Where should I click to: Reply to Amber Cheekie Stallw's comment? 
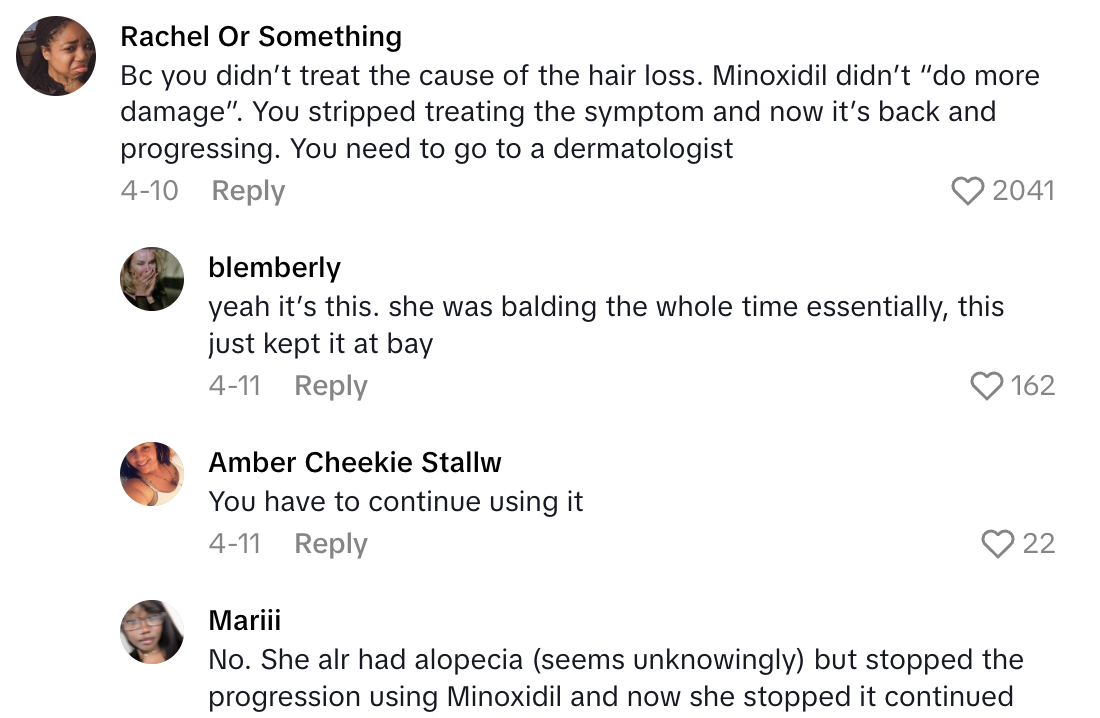330,544
